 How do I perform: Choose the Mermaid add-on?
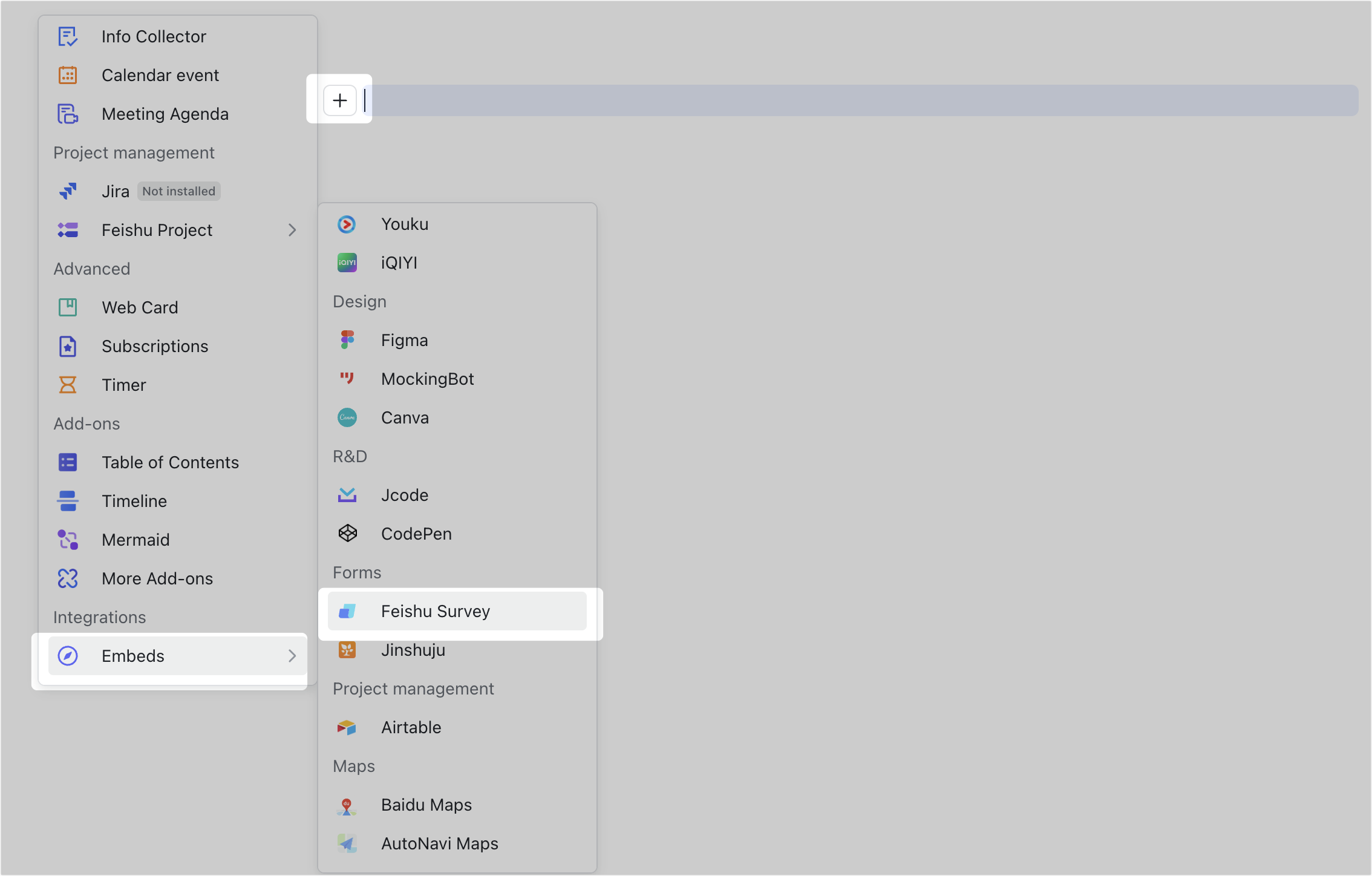click(178, 540)
